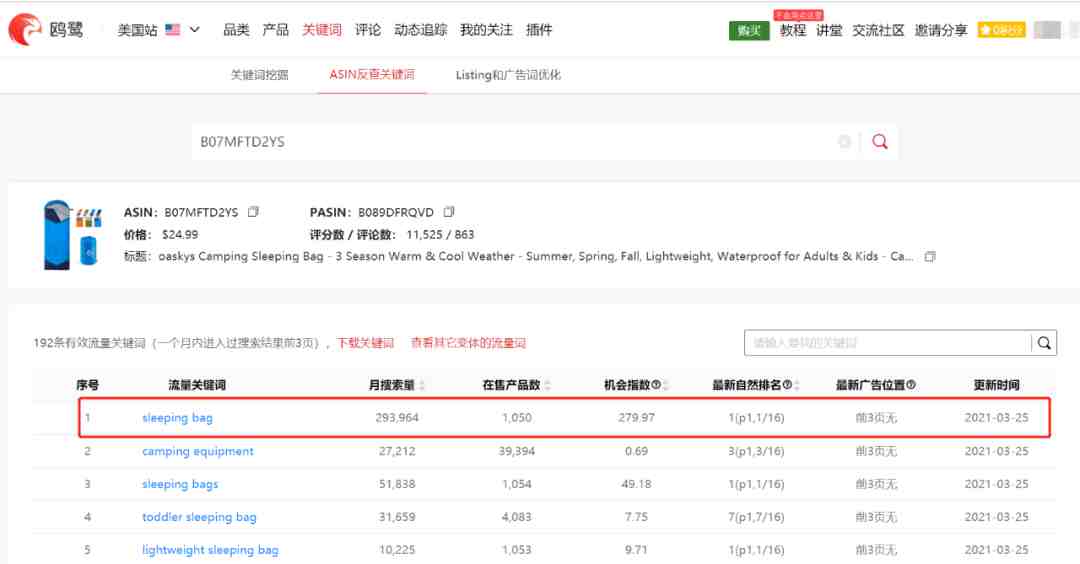Click the $24.99 price value
This screenshot has height=564, width=1080.
point(180,234)
